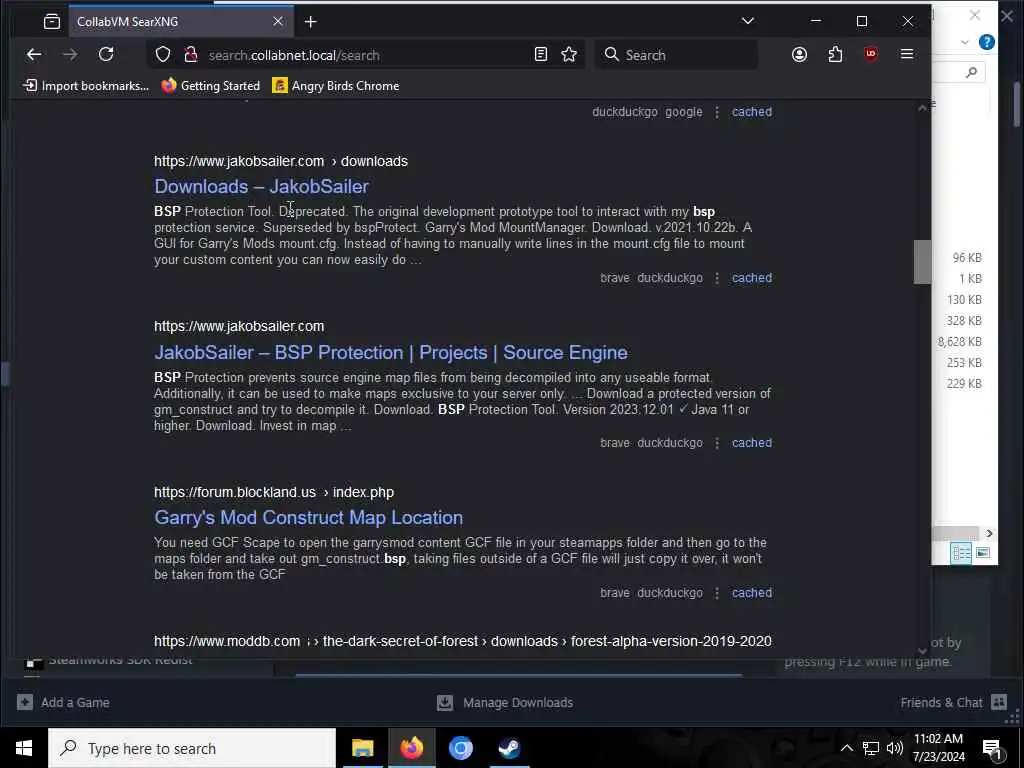The height and width of the screenshot is (768, 1024).
Task: Open the options dots on the Garry's Mod Construct result
Action: point(717,594)
